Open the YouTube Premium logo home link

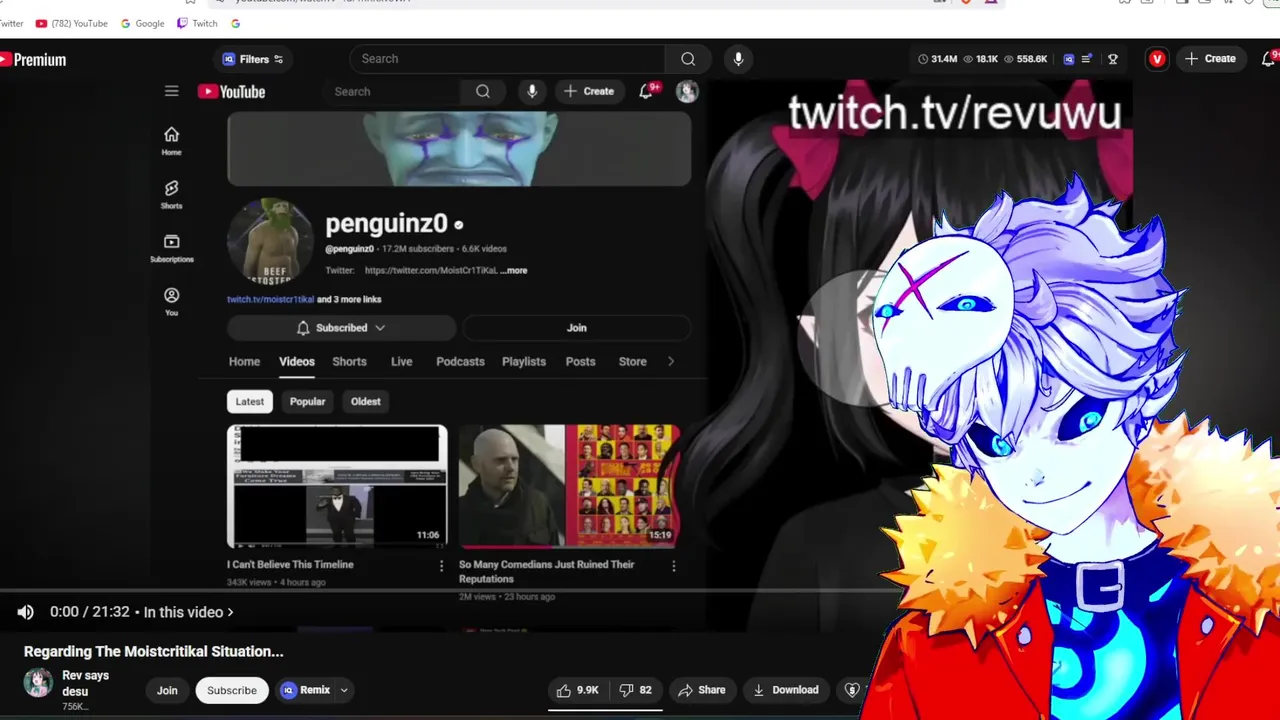pos(33,60)
